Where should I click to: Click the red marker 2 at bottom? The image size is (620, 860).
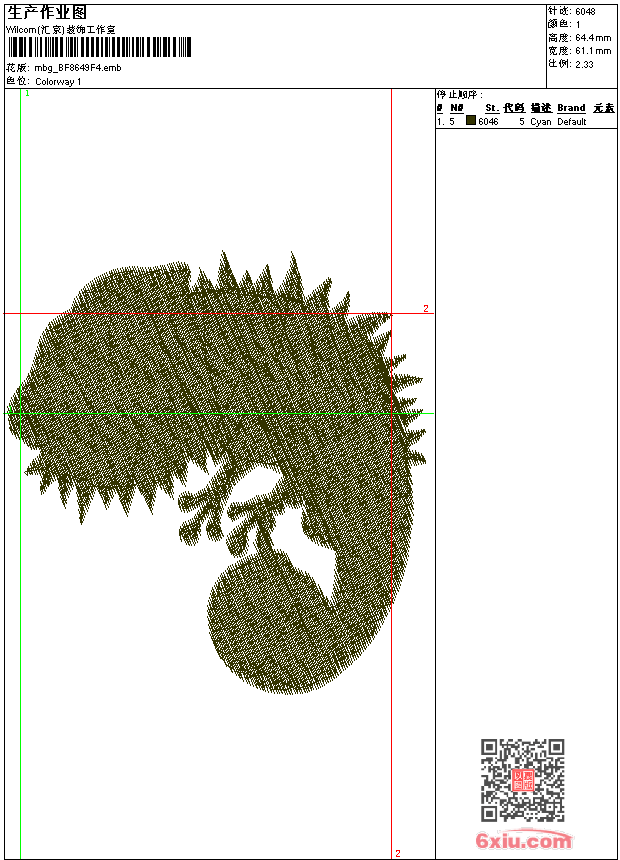pos(398,853)
